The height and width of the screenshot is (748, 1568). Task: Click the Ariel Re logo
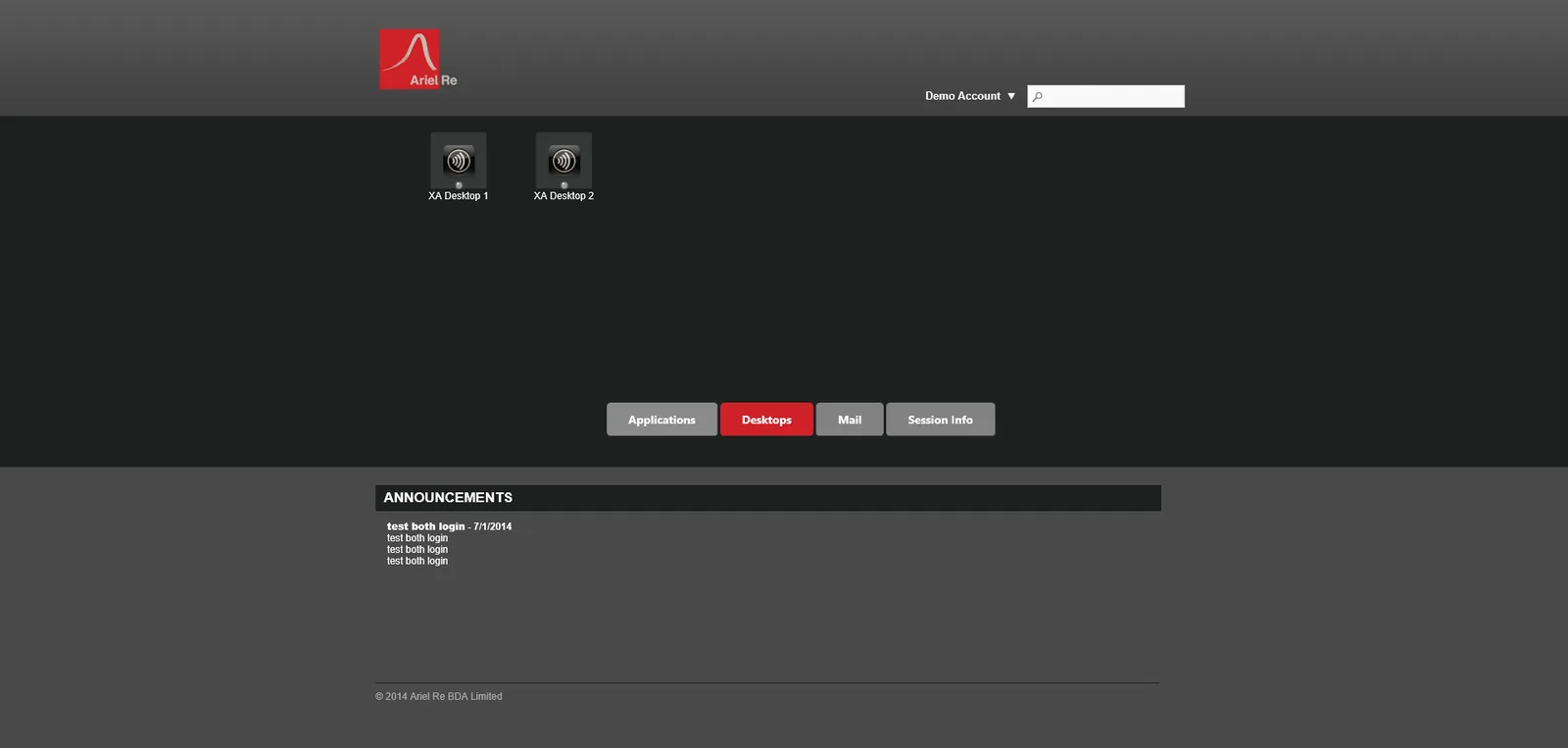coord(418,59)
